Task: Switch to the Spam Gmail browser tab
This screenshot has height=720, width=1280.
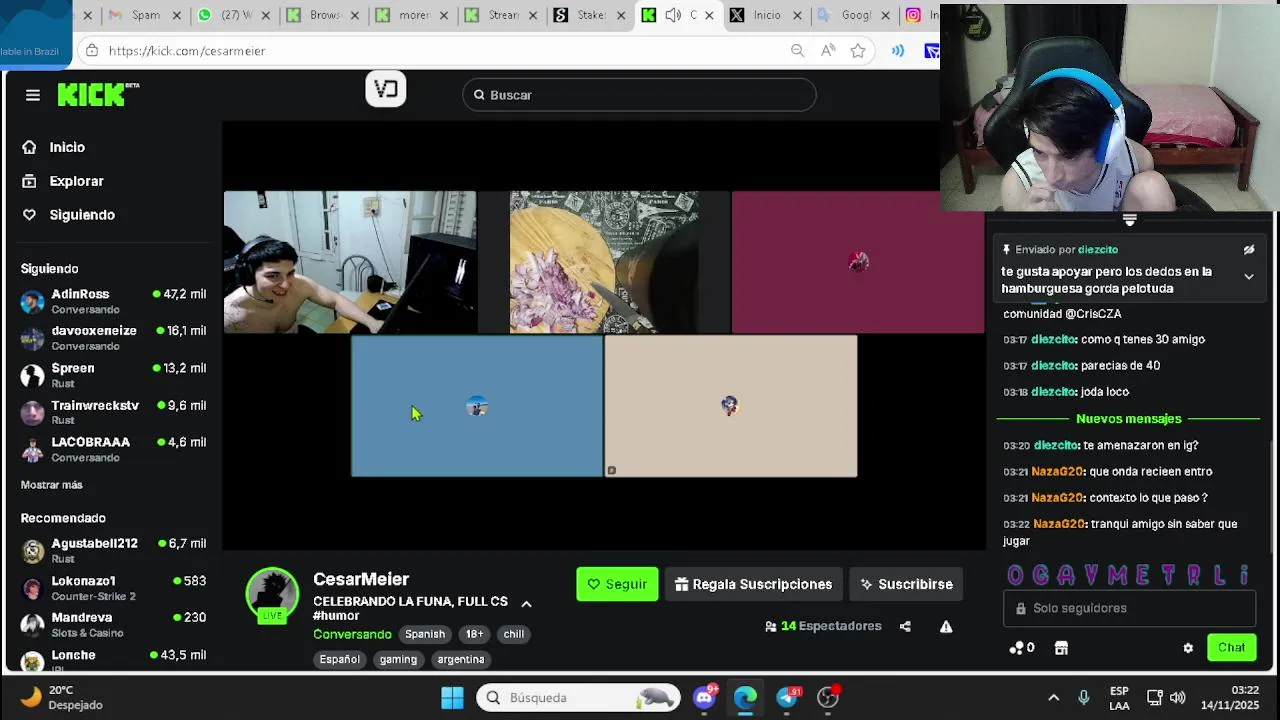Action: pyautogui.click(x=136, y=15)
